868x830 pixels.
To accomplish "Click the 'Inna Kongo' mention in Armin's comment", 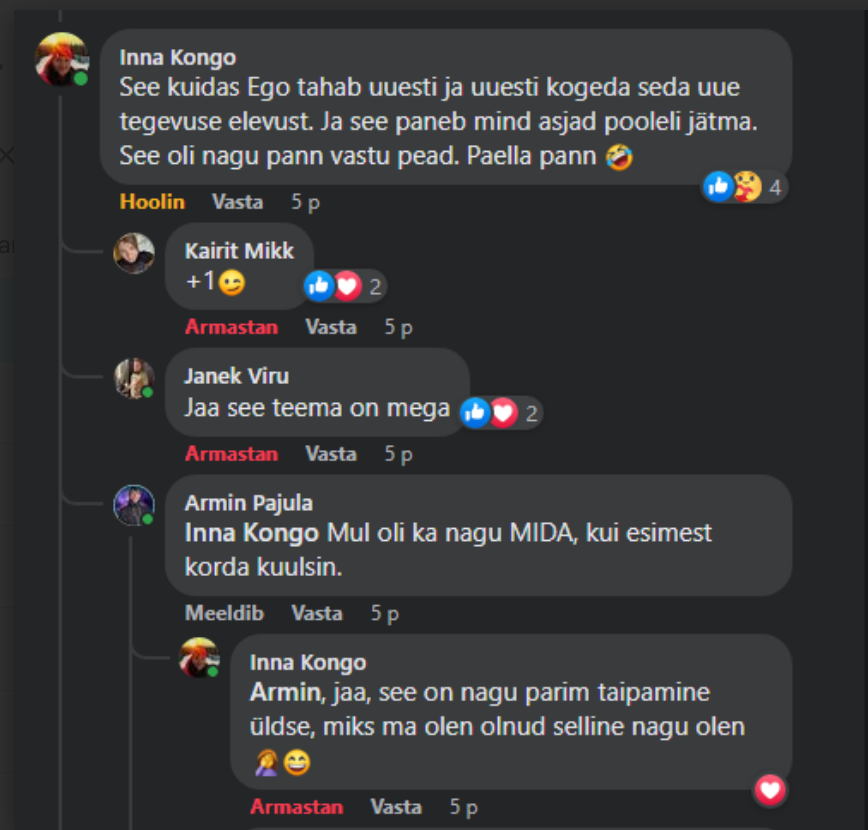I will tap(251, 532).
